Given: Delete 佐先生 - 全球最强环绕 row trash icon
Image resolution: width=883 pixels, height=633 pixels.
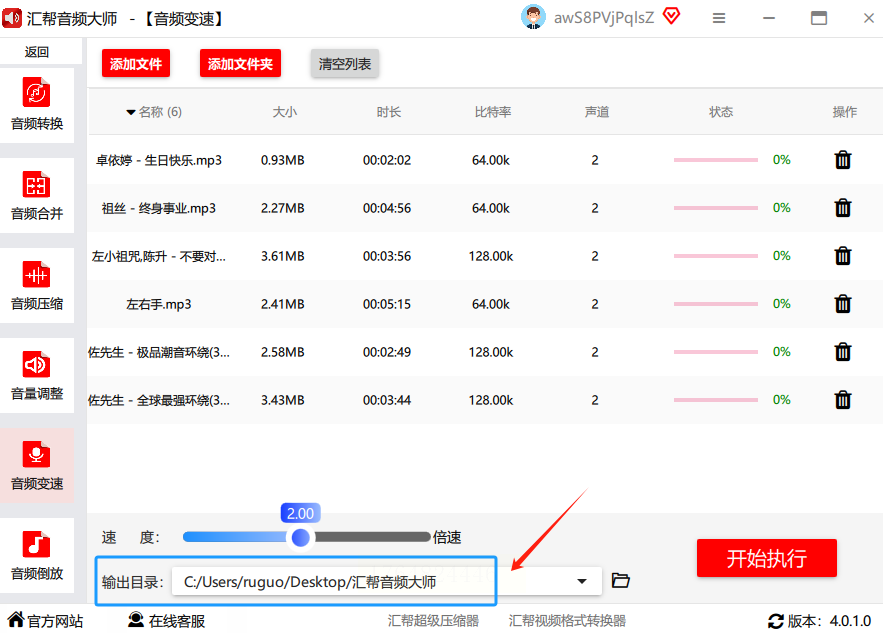Looking at the screenshot, I should click(842, 400).
